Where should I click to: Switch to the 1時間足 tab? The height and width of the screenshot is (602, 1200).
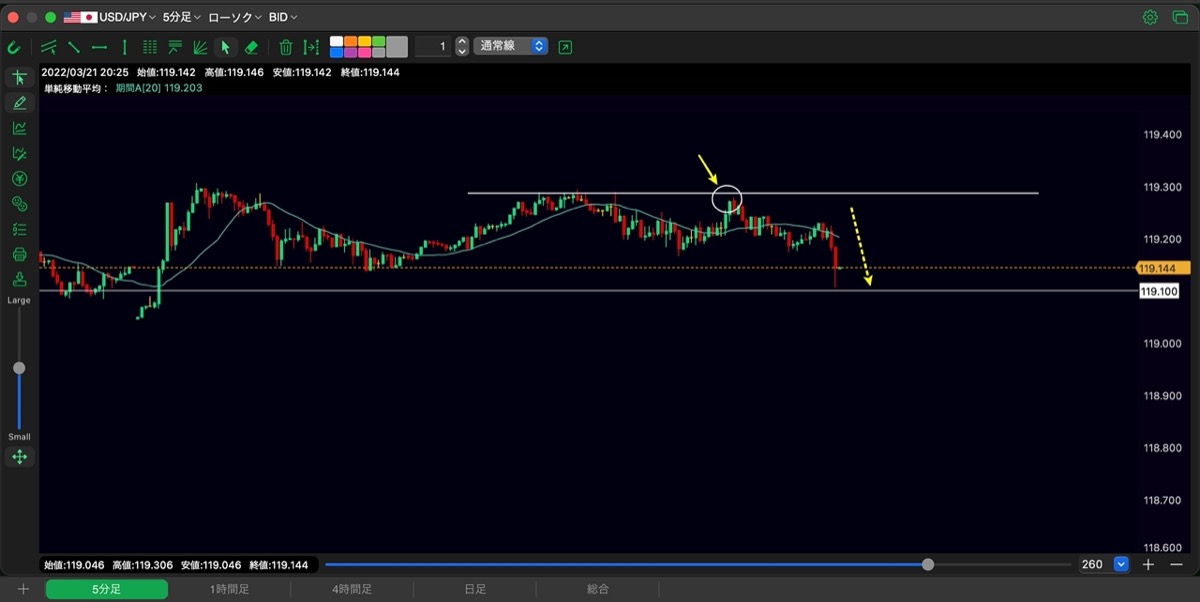click(229, 590)
